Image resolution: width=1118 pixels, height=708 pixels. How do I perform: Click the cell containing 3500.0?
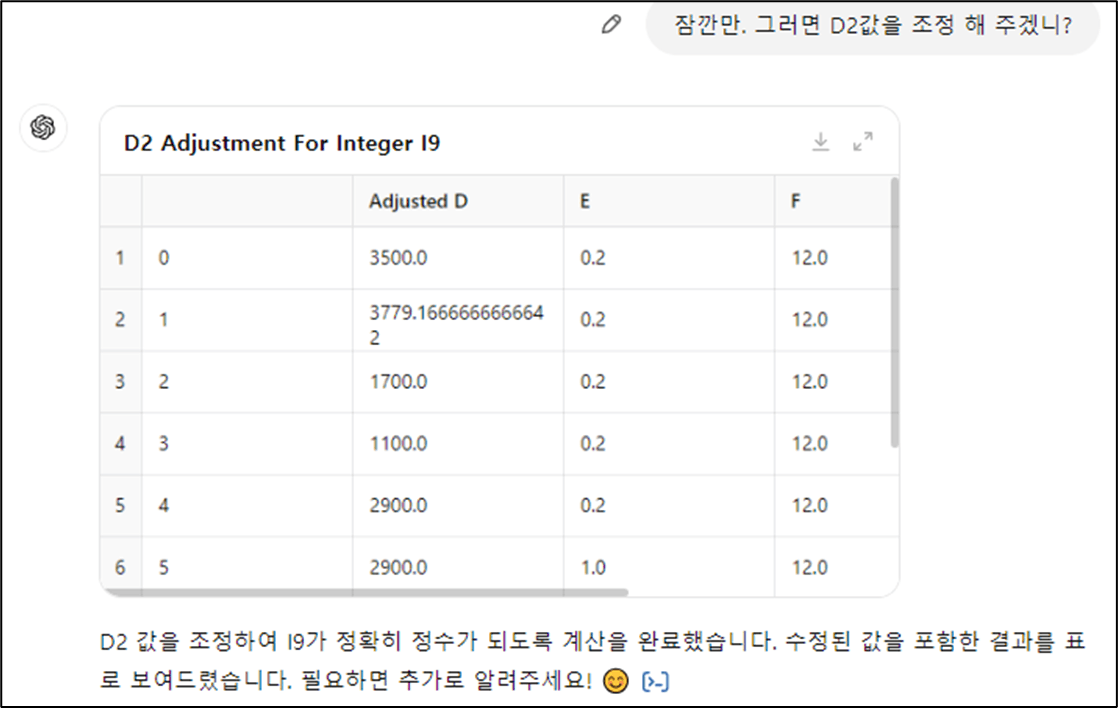(x=398, y=258)
